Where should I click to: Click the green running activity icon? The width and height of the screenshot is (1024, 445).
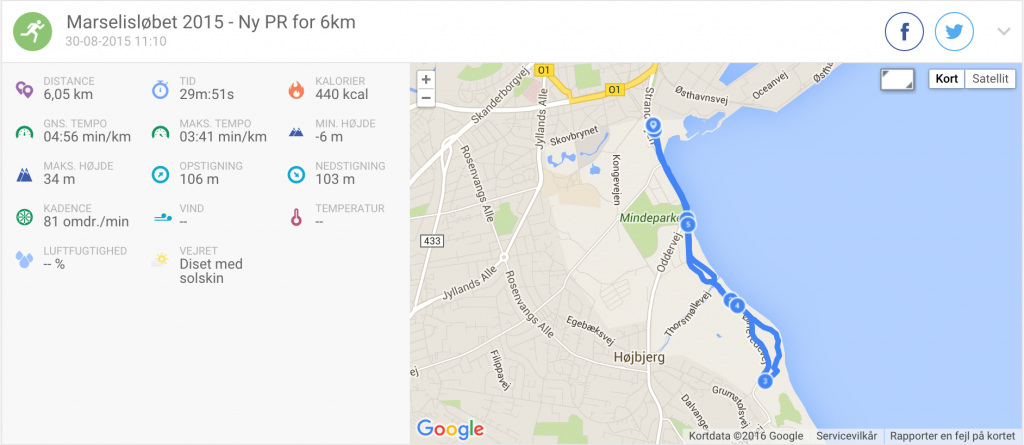pos(32,32)
